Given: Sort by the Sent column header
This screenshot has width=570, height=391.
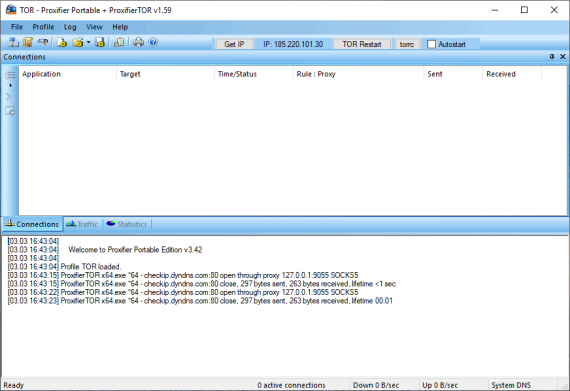Looking at the screenshot, I should (453, 74).
